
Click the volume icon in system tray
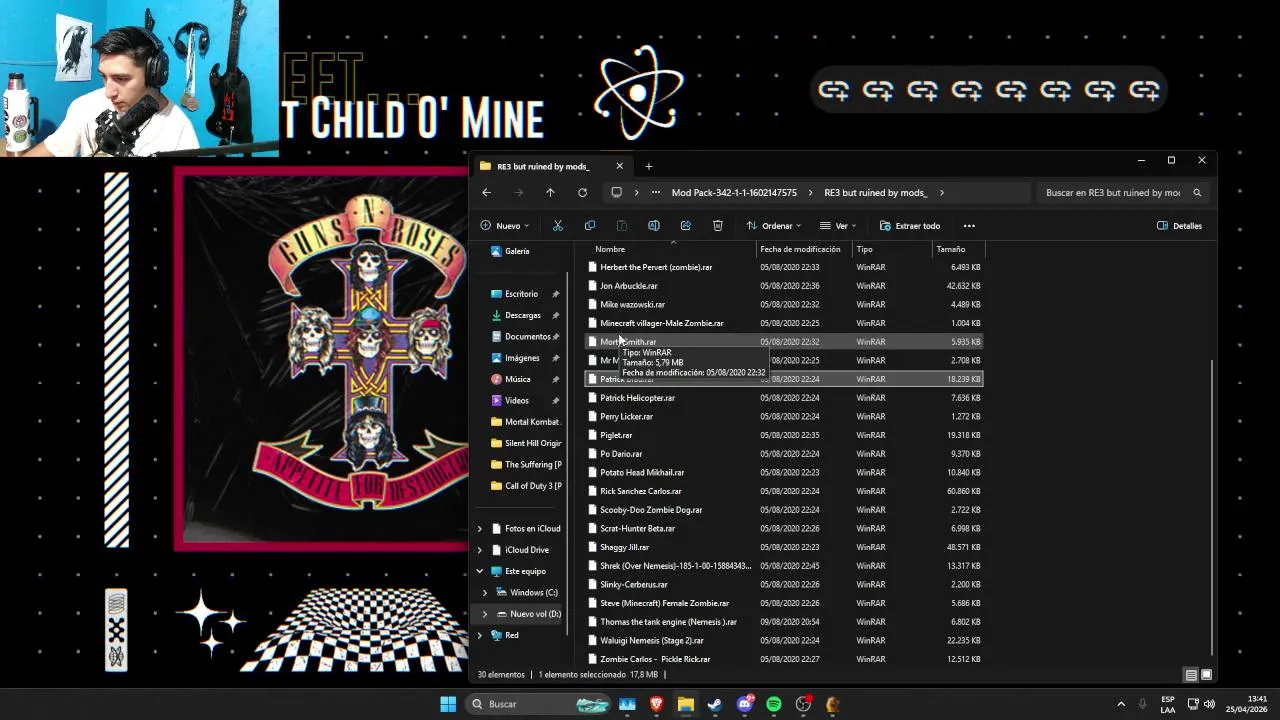[1209, 704]
